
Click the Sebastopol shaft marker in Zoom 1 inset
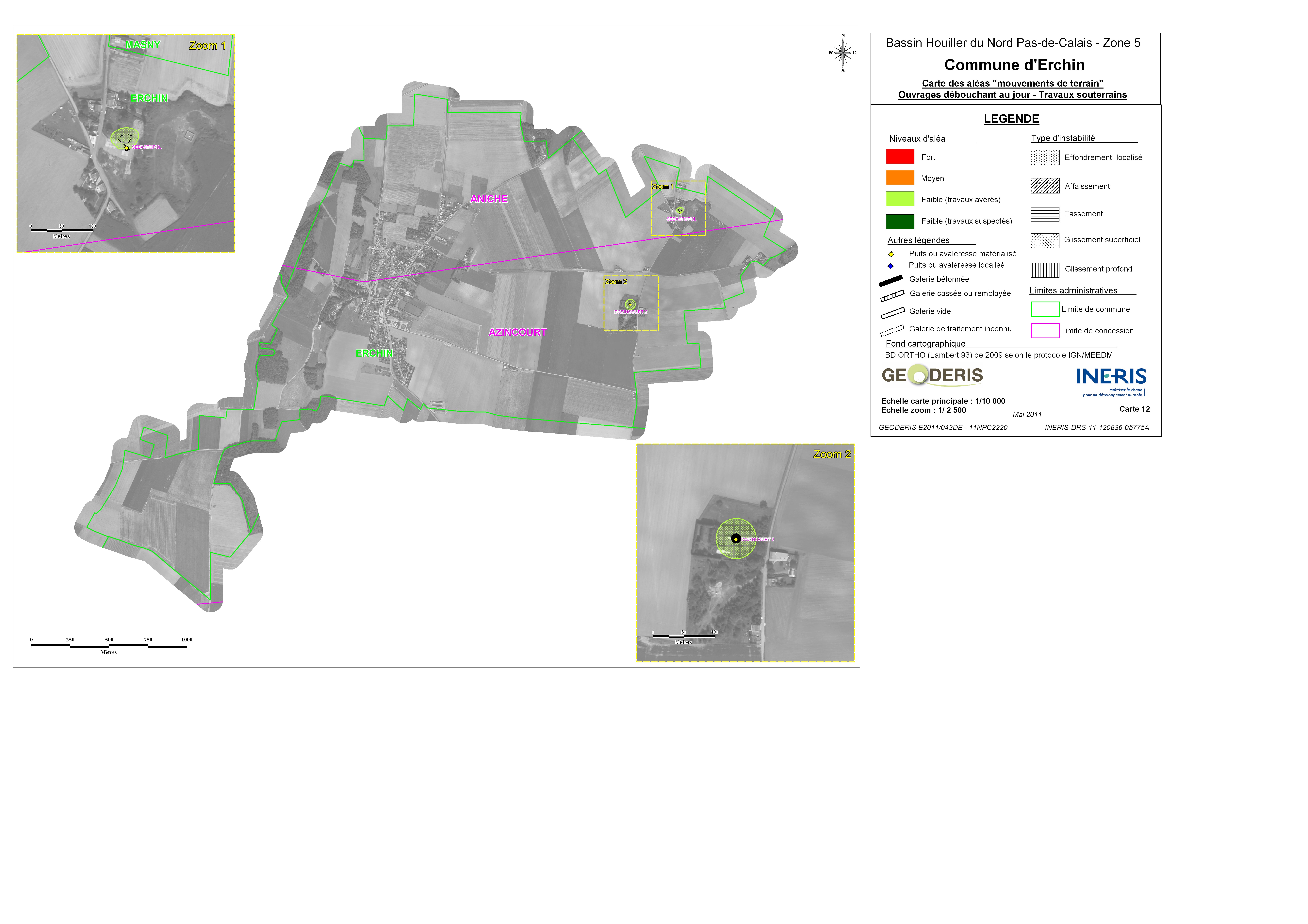pos(126,148)
